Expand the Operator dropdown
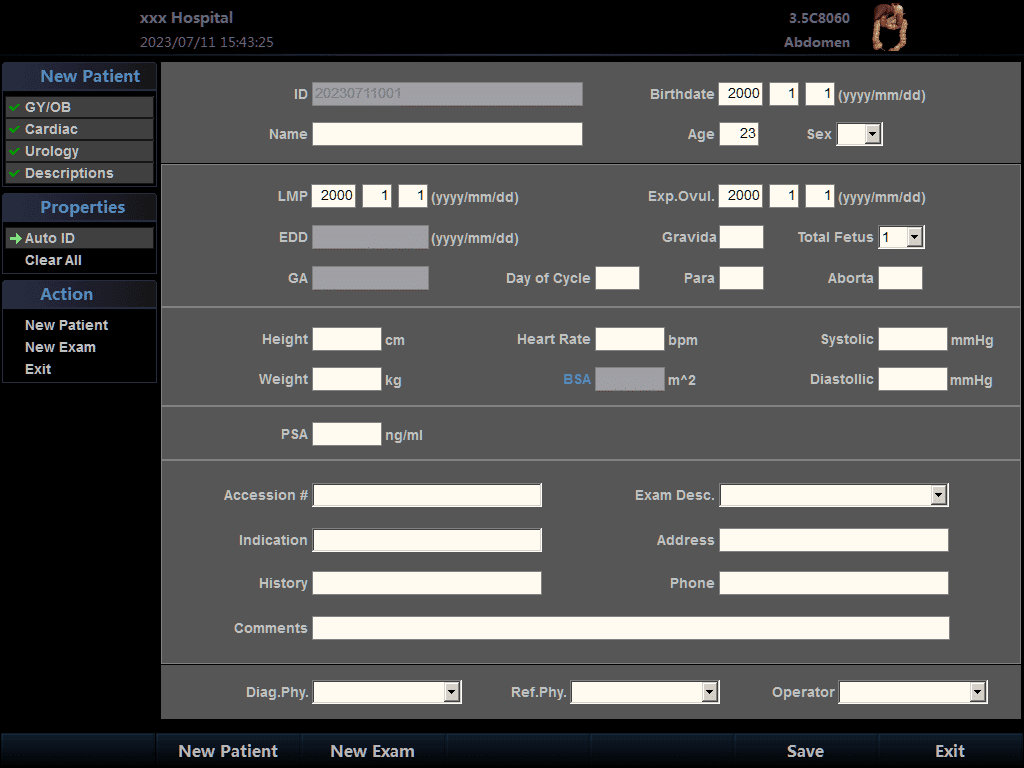Viewport: 1024px width, 768px height. 977,692
